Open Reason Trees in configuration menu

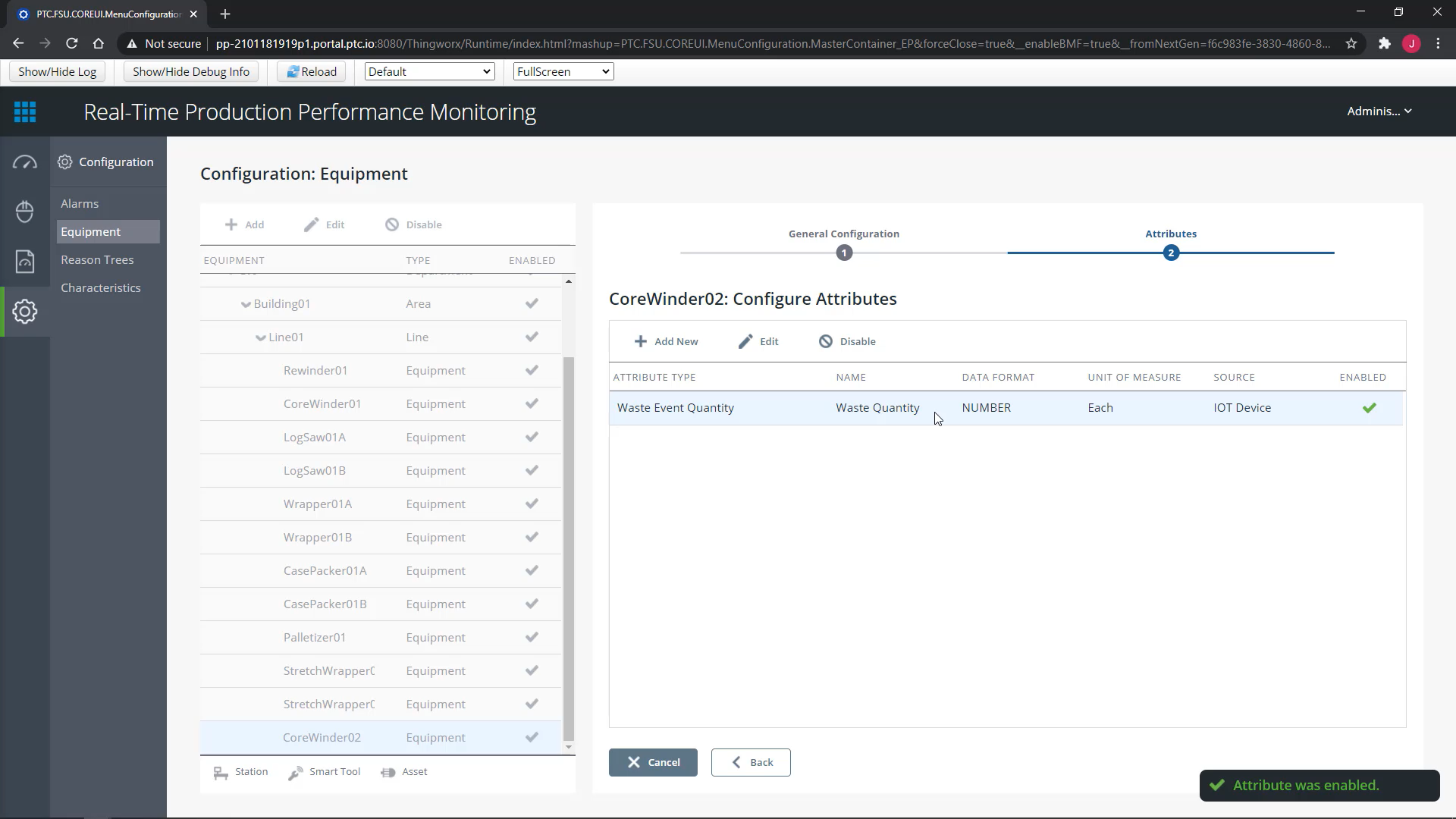point(97,260)
